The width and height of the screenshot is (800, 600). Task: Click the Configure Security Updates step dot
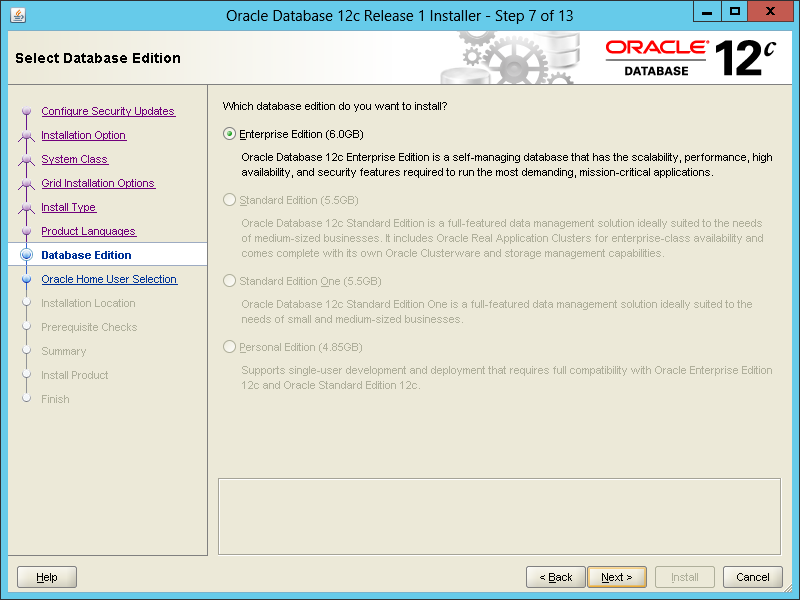click(x=27, y=111)
